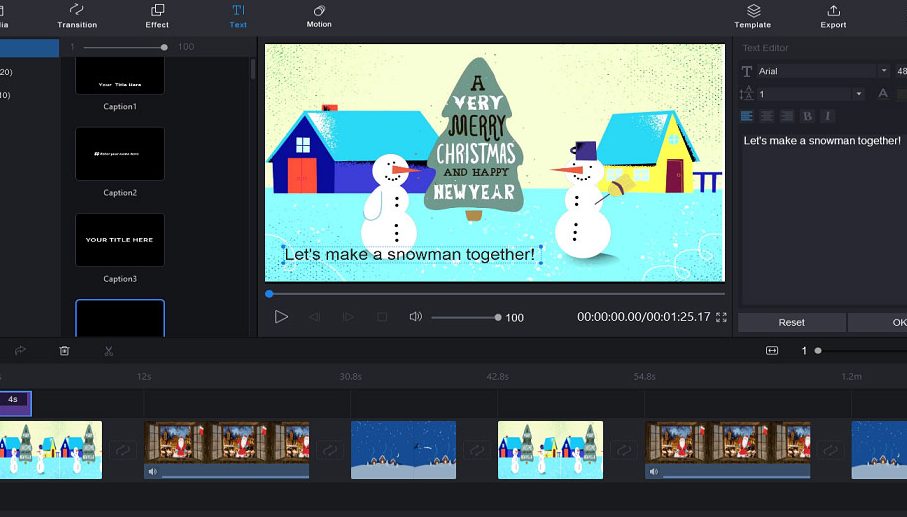Image resolution: width=907 pixels, height=517 pixels.
Task: Enter fullscreen preview mode
Action: (721, 317)
